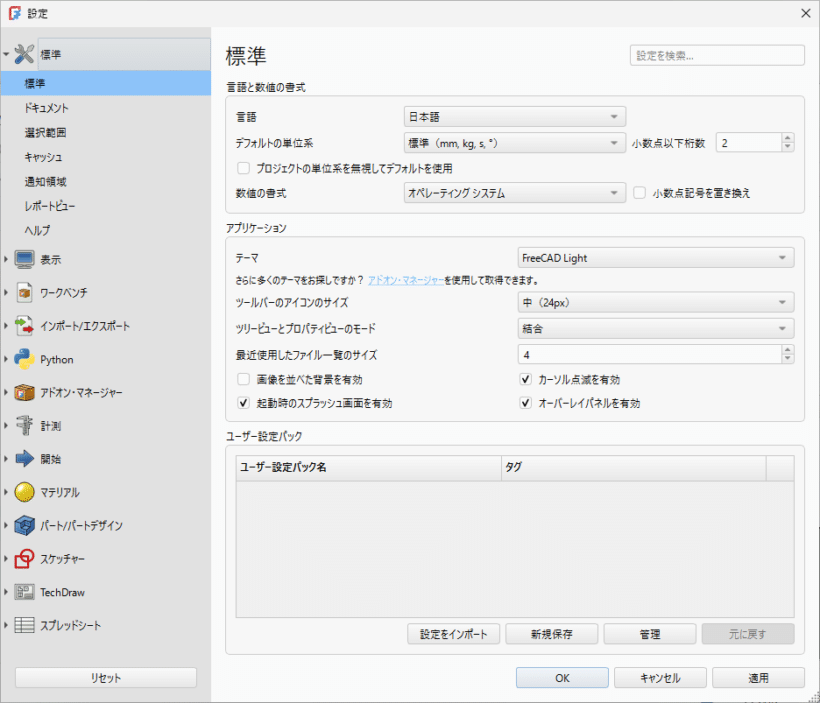Click the 小数点以下桁数 value field
Screen dimensions: 820x703
[x=749, y=143]
